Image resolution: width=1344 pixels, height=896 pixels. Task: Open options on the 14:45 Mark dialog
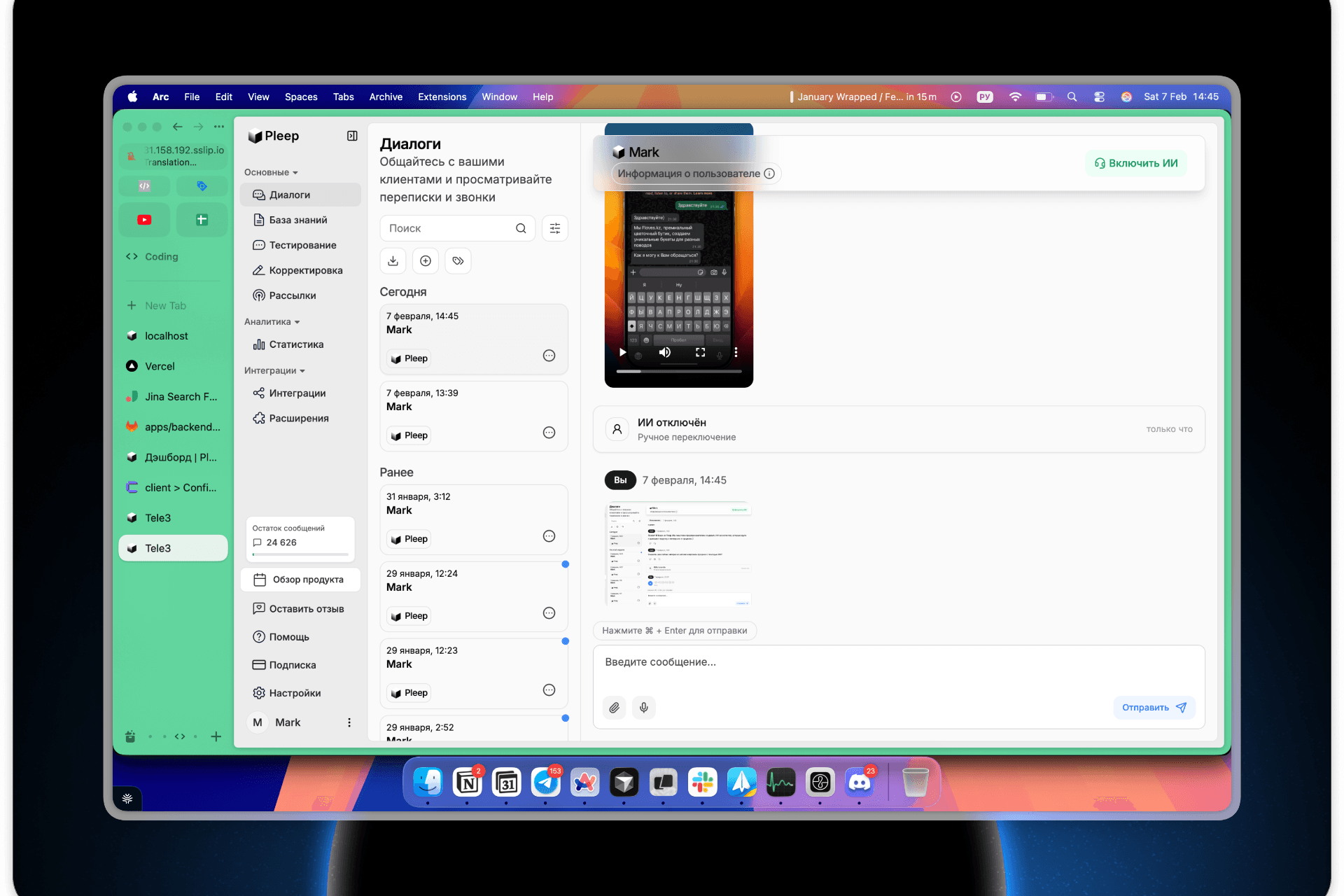[x=549, y=356]
